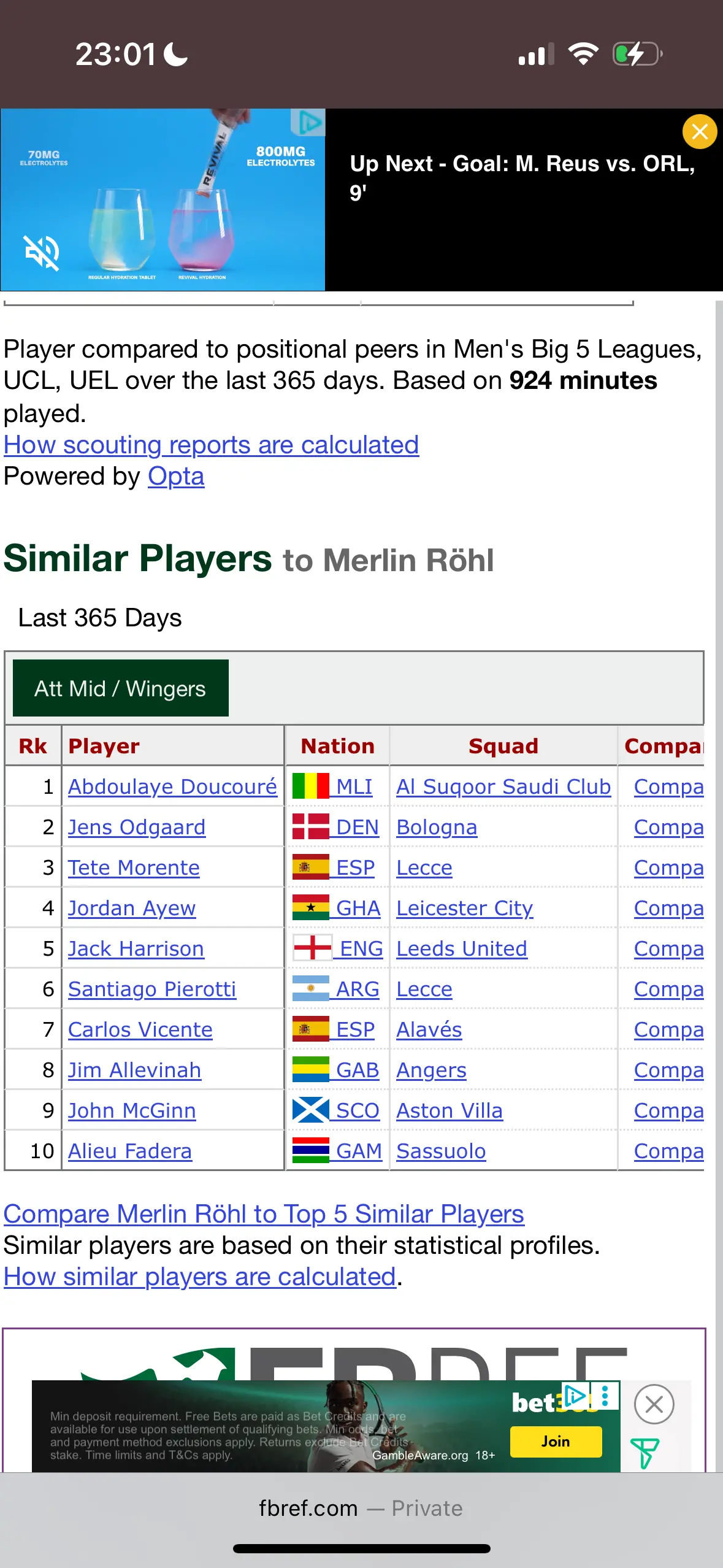Screen dimensions: 723x1568
Task: Tap the AdChoices icon on bet365 banner
Action: 576,1395
